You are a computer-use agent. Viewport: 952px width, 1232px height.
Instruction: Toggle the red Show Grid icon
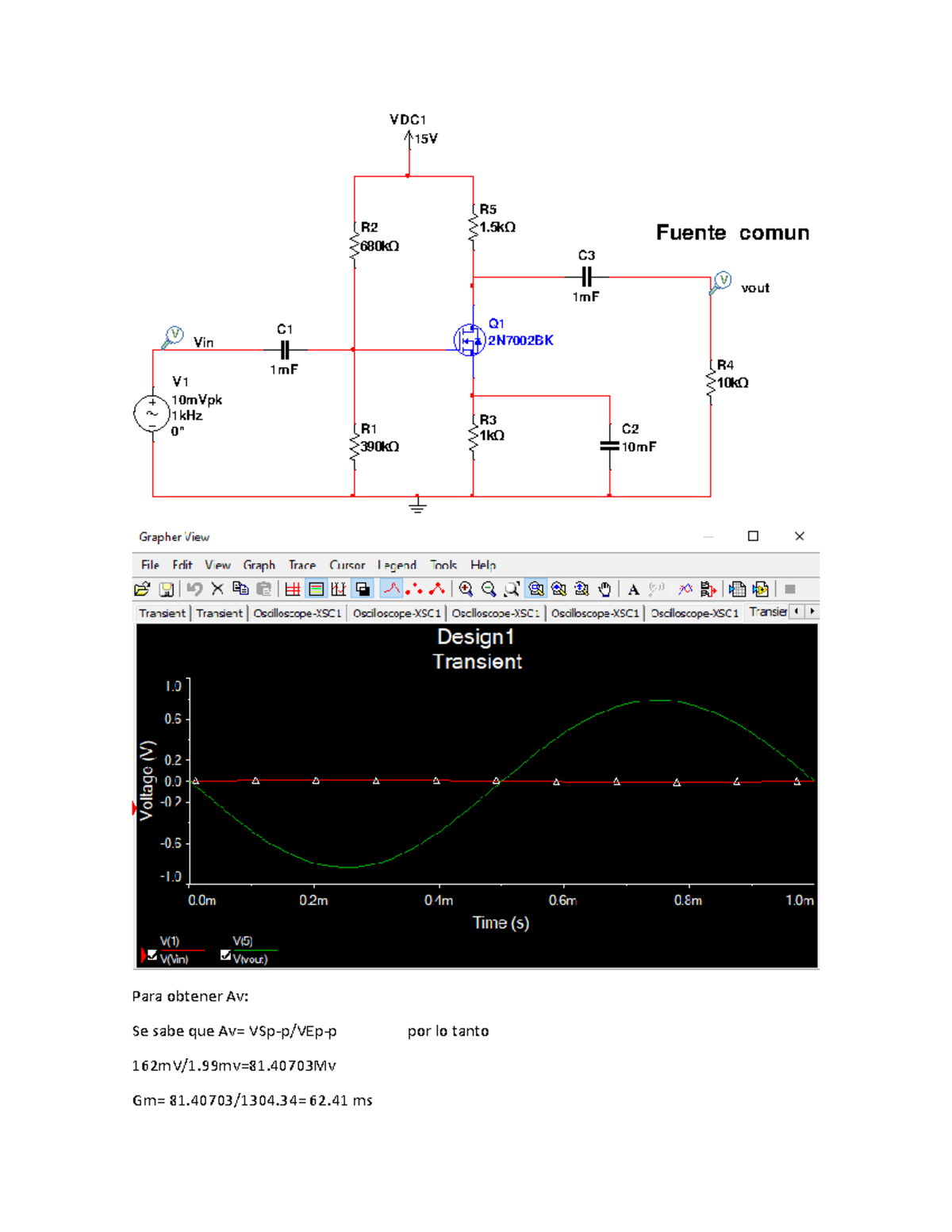coord(293,589)
